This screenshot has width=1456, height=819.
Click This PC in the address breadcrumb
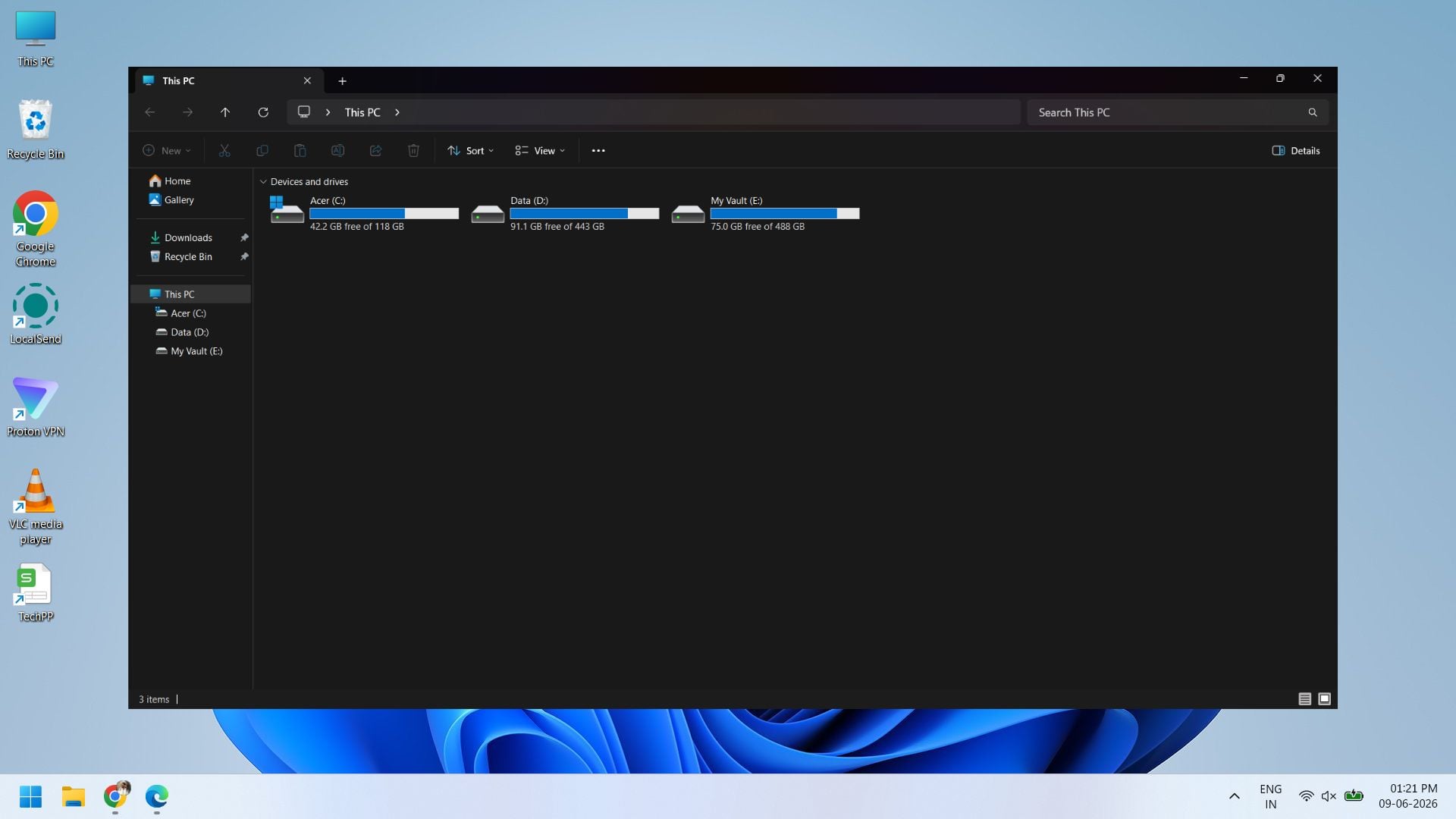pyautogui.click(x=362, y=112)
